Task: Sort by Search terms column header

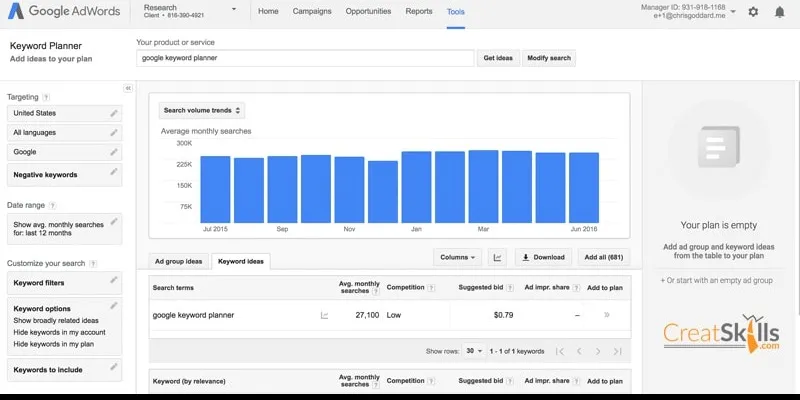Action: coord(173,288)
